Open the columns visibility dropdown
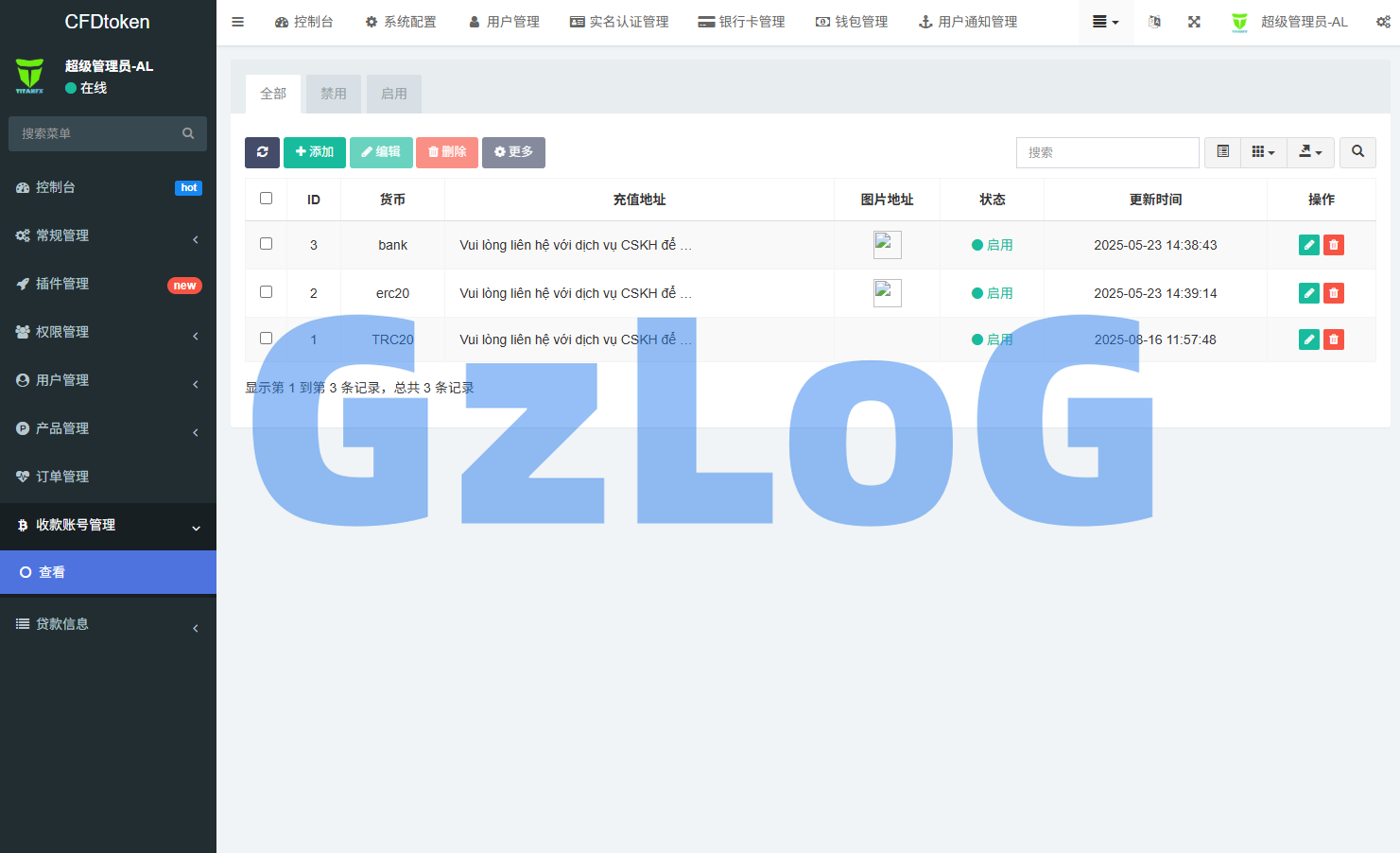This screenshot has width=1400, height=853. 1263,152
